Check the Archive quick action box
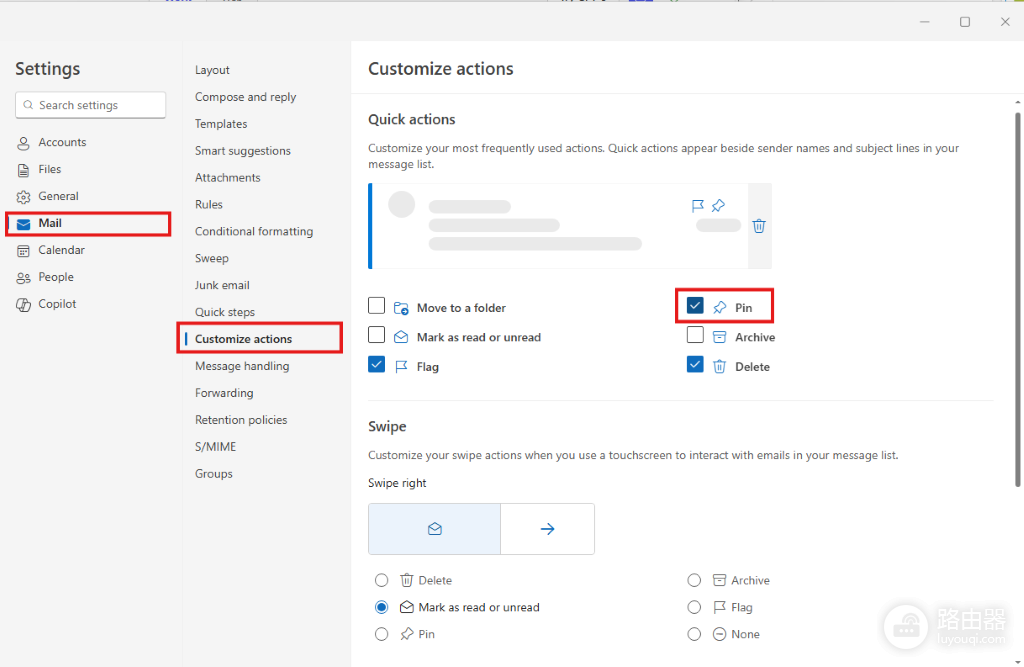1024x667 pixels. pyautogui.click(x=695, y=335)
